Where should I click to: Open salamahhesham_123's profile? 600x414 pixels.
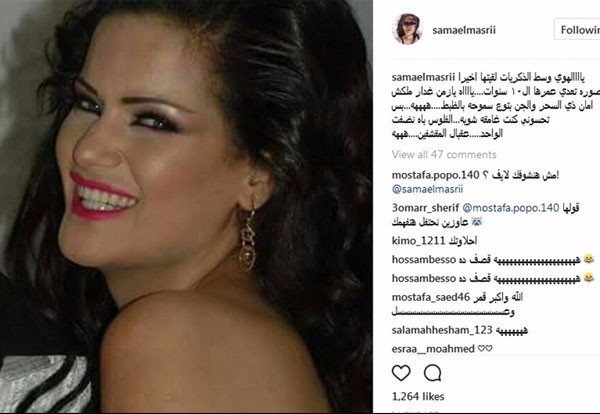(x=442, y=330)
